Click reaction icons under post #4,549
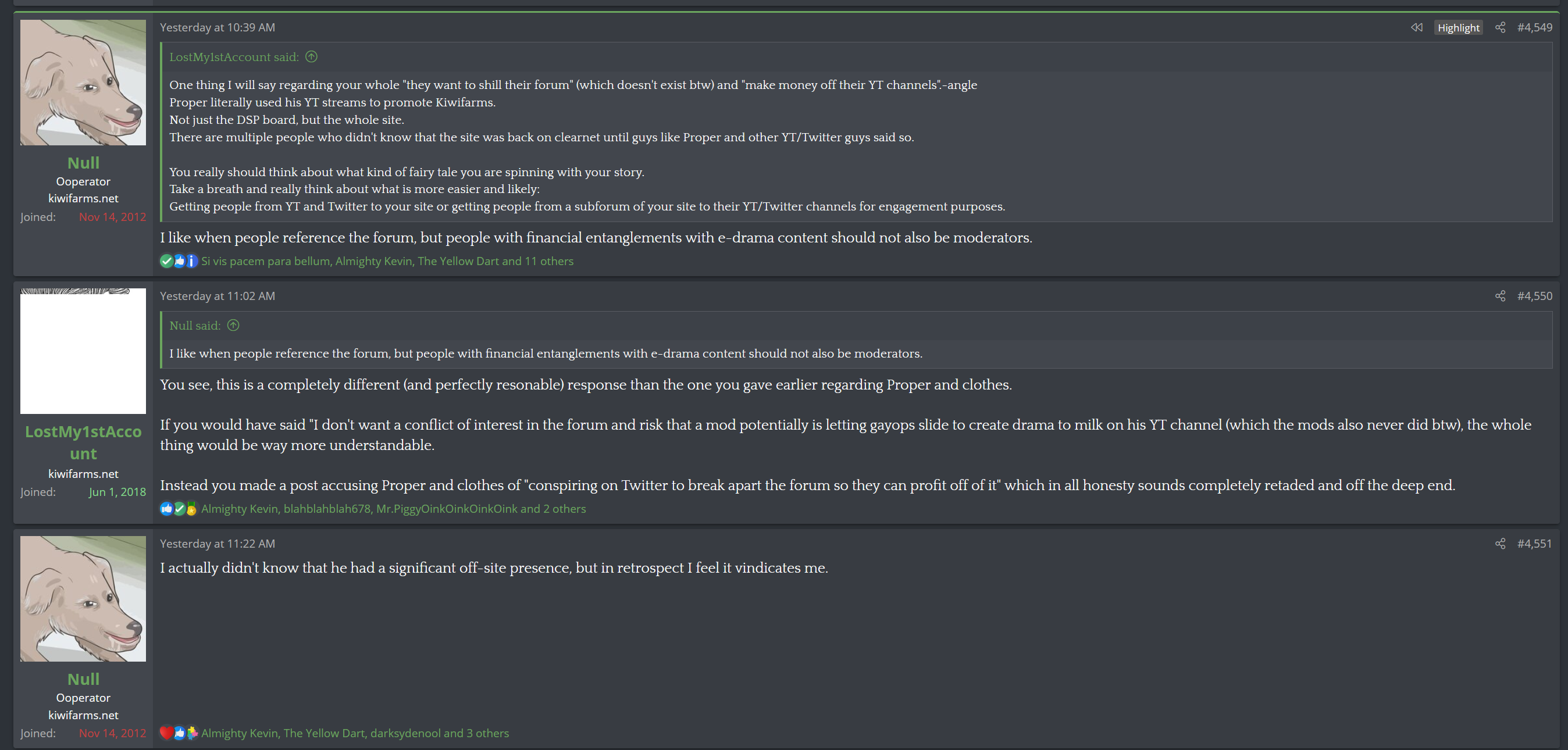Image resolution: width=1568 pixels, height=750 pixels. [x=179, y=261]
